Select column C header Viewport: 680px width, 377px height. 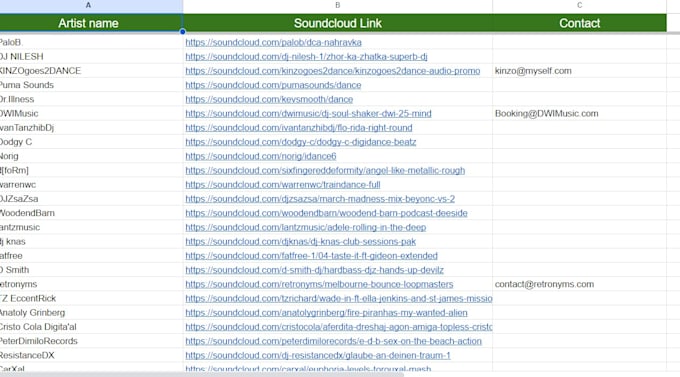coord(579,6)
